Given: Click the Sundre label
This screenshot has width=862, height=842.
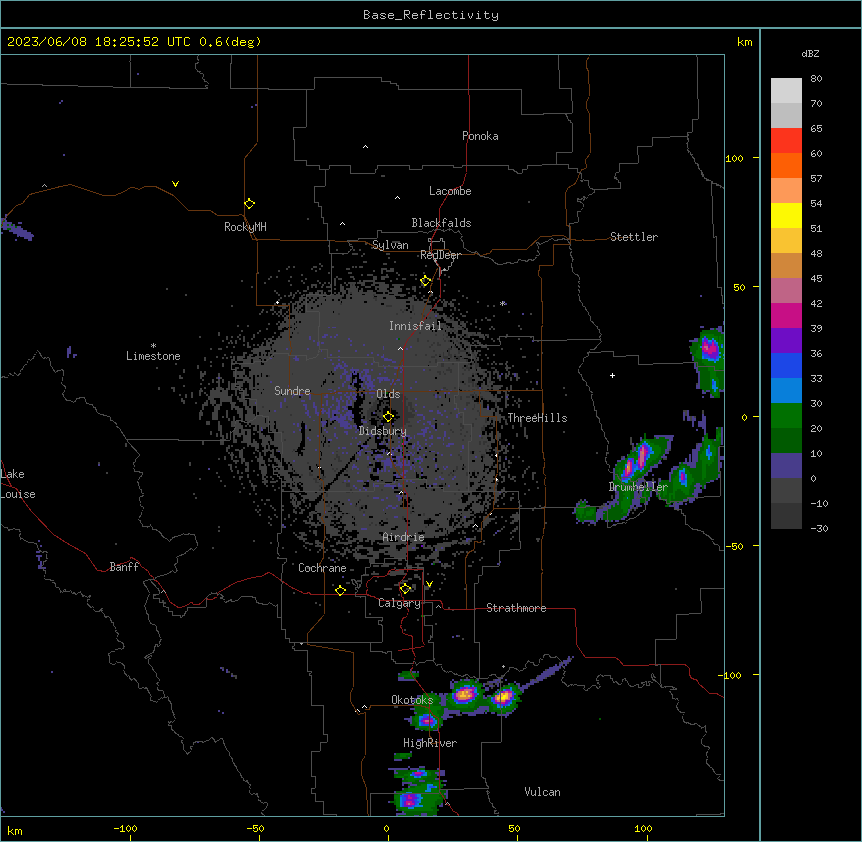Looking at the screenshot, I should (292, 391).
